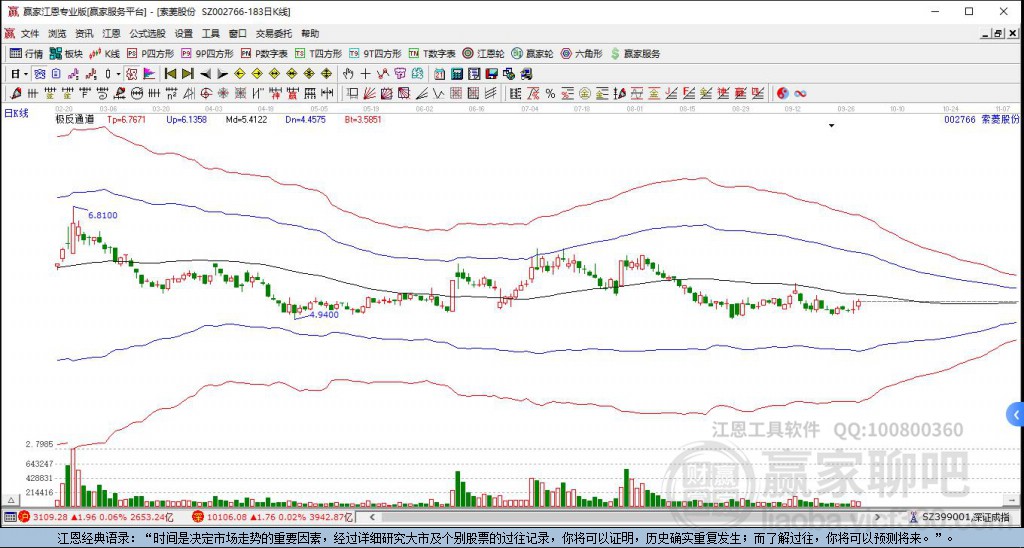This screenshot has width=1024, height=548.
Task: Click the 6.8100 high price label
Action: (x=103, y=215)
